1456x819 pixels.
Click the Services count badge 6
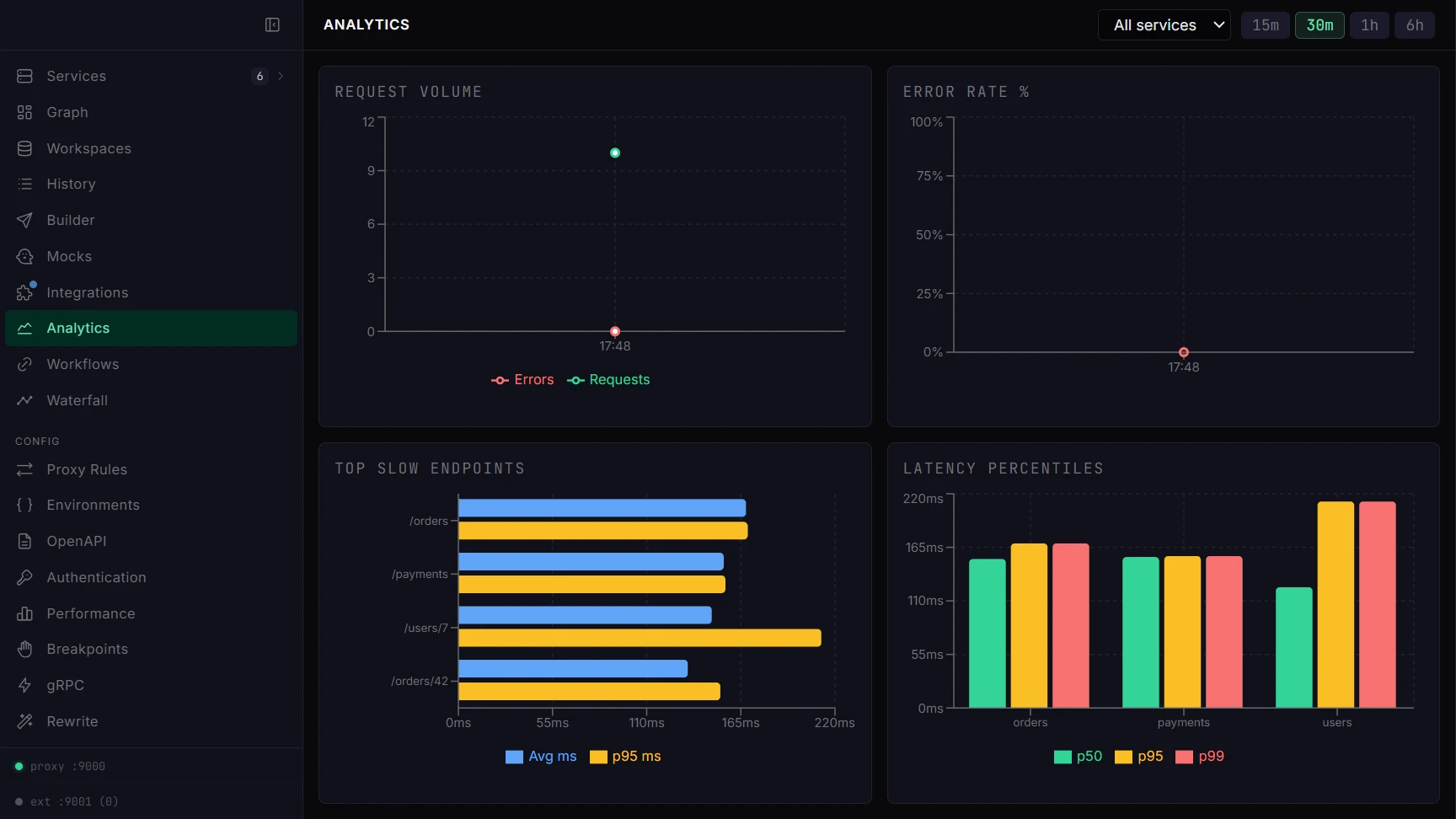(x=260, y=76)
